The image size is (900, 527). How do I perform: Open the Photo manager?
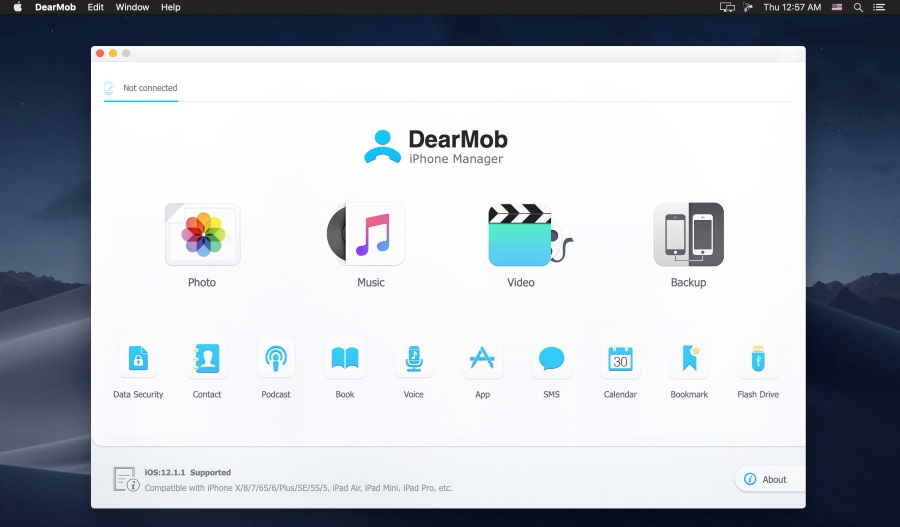[x=203, y=234]
